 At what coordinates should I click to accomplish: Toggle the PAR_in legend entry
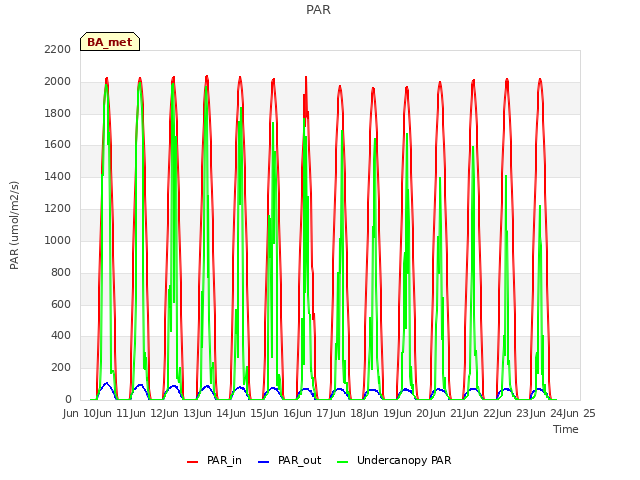(214, 460)
